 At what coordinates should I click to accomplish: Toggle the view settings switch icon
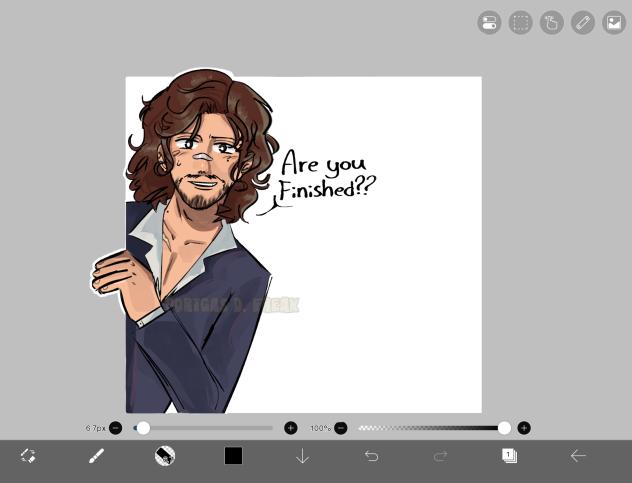pyautogui.click(x=489, y=23)
